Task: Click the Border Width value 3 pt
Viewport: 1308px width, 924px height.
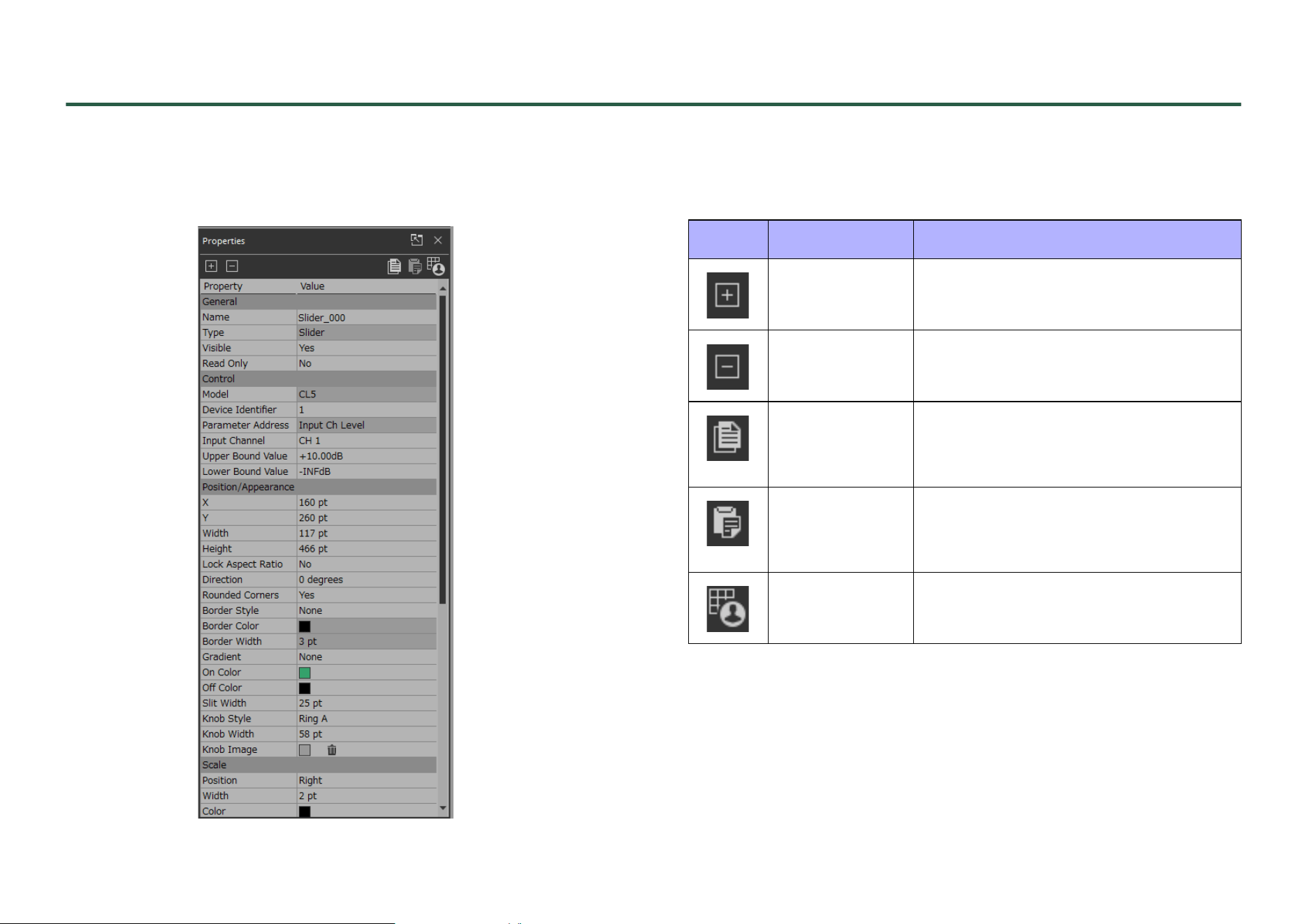Action: click(367, 641)
